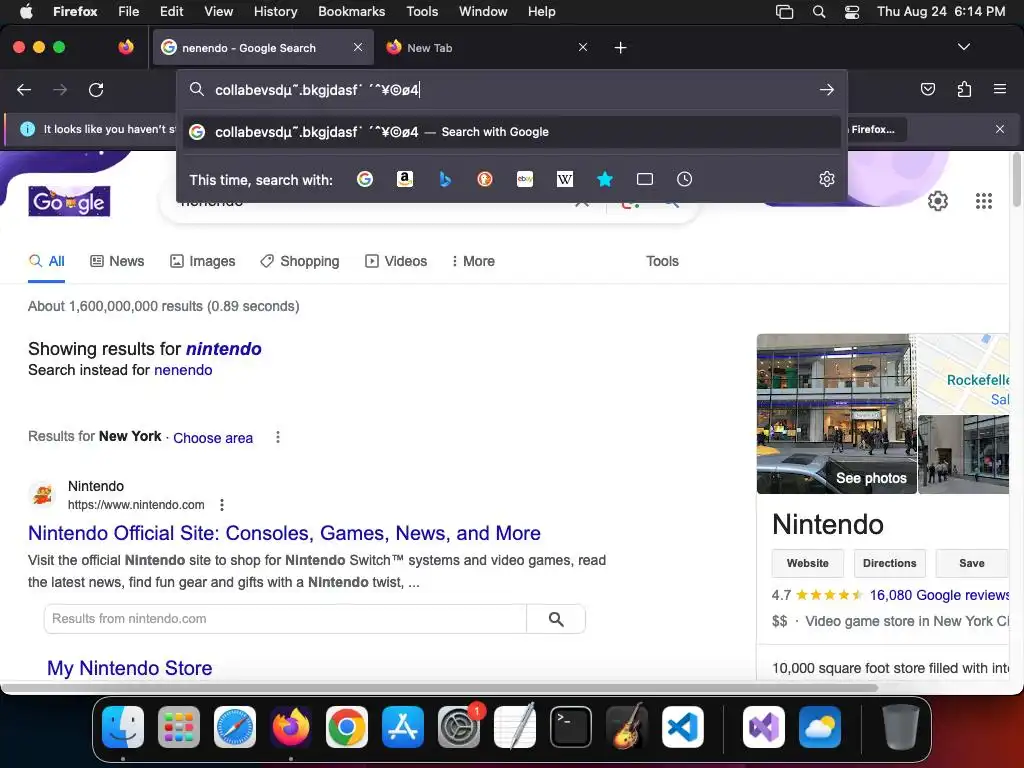
Task: Open Google Chrome from the dock
Action: pyautogui.click(x=347, y=727)
